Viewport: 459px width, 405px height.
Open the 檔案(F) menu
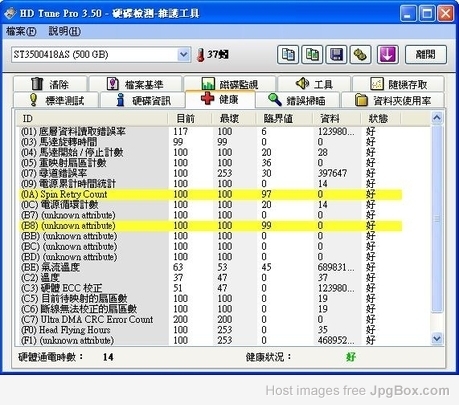21,32
